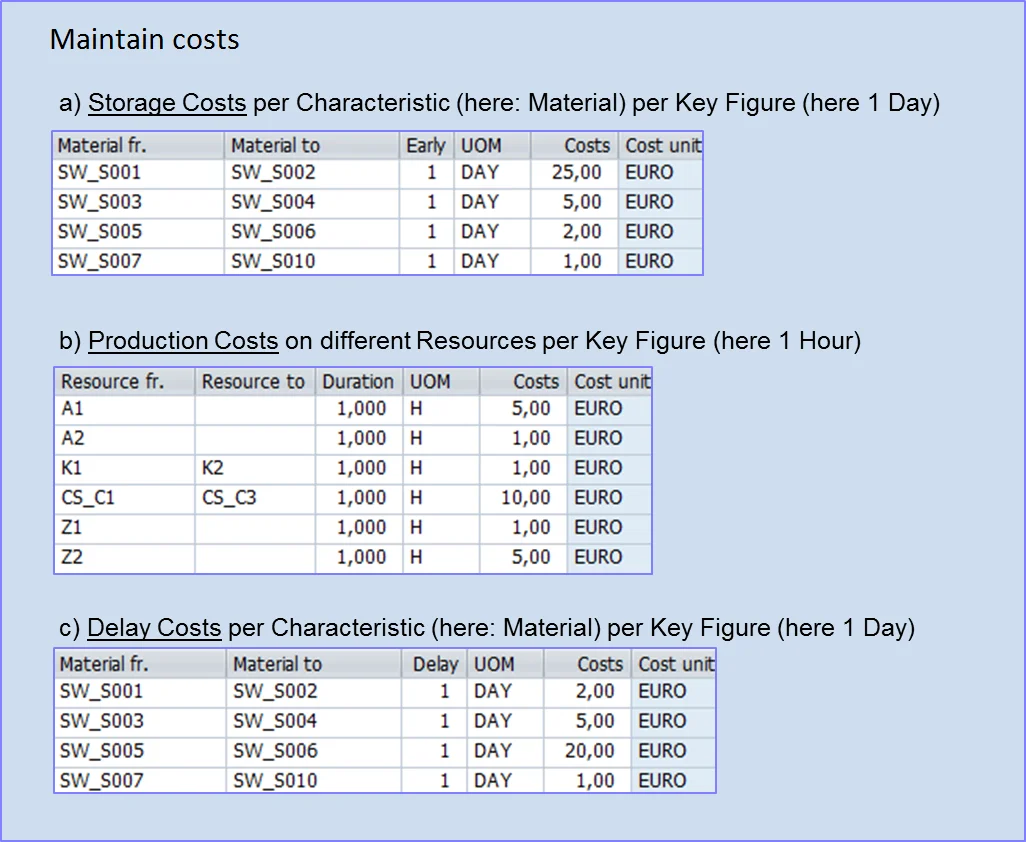
Task: Select SW_S002 cell in Delay Costs table
Action: click(314, 692)
